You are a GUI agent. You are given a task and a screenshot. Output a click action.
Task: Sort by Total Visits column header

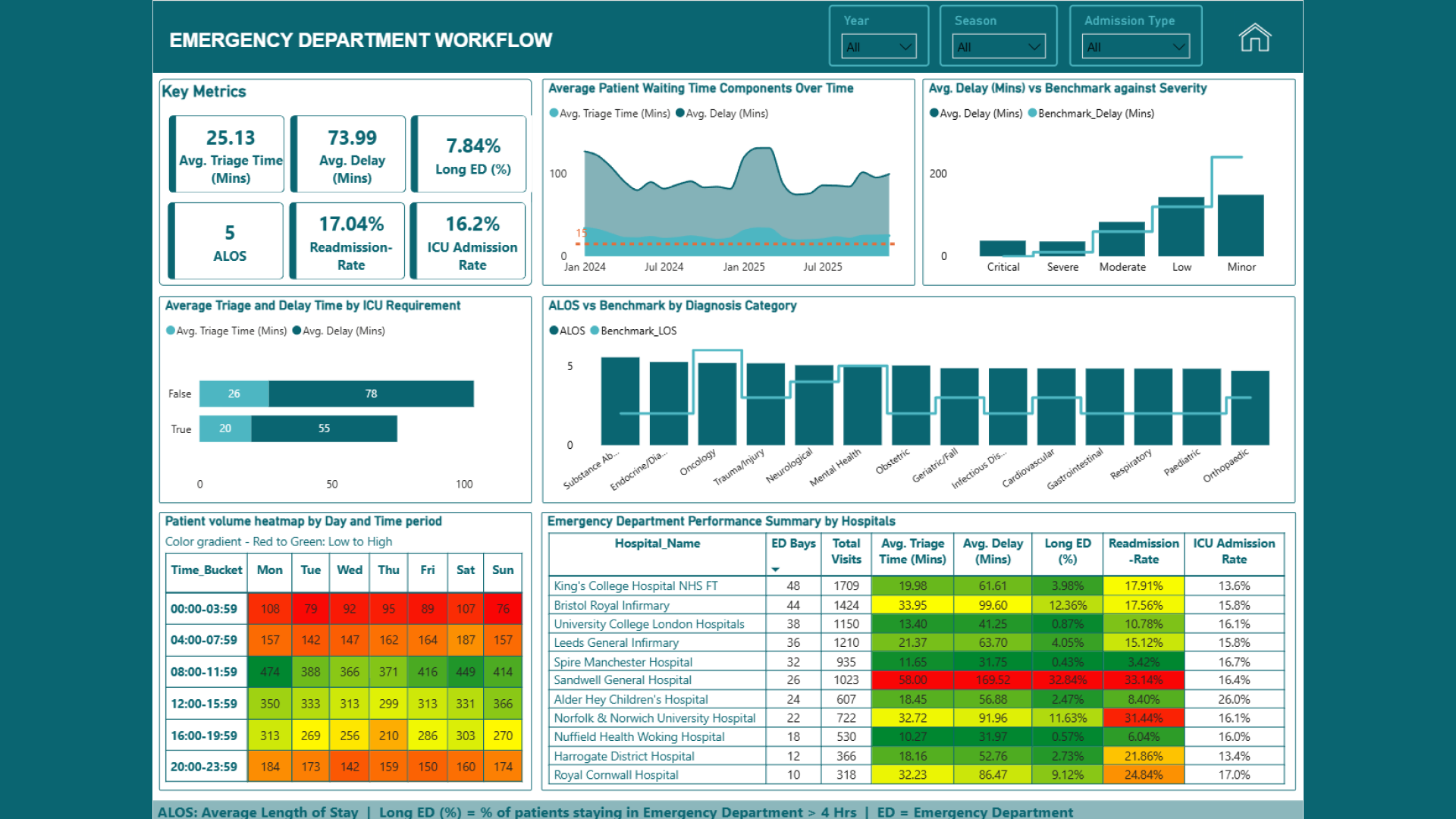point(846,551)
